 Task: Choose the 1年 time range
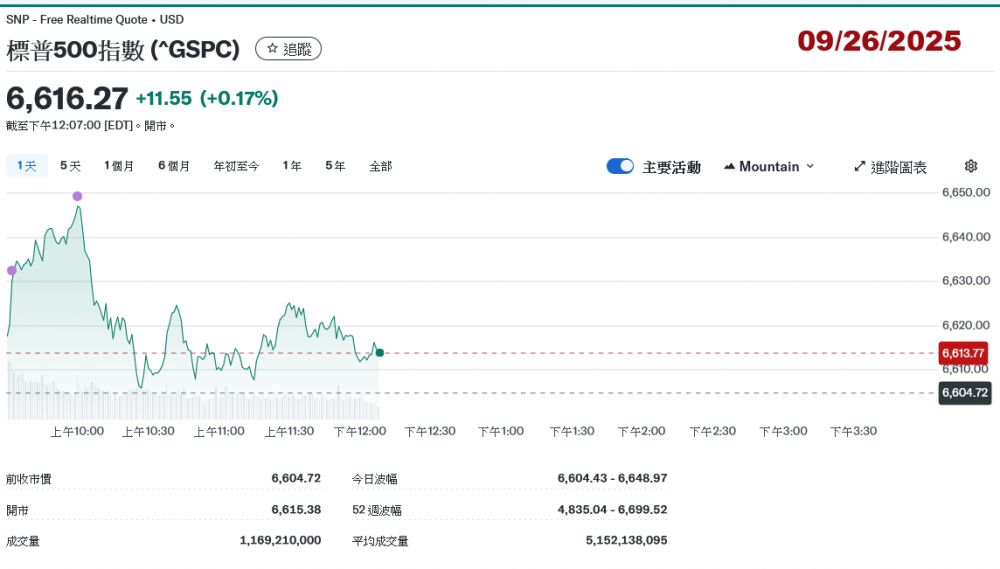(x=292, y=166)
